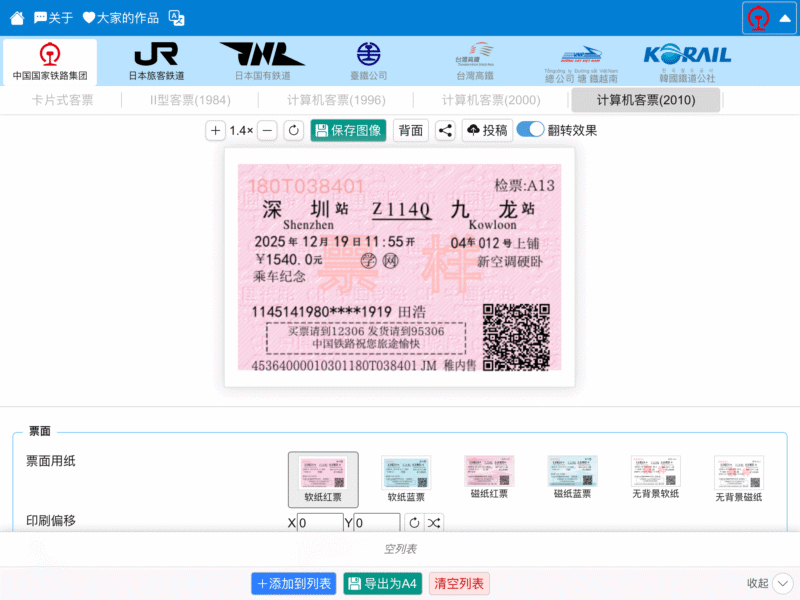This screenshot has height=600, width=800.
Task: Switch to 计算机客票(1996) tab
Action: (336, 100)
